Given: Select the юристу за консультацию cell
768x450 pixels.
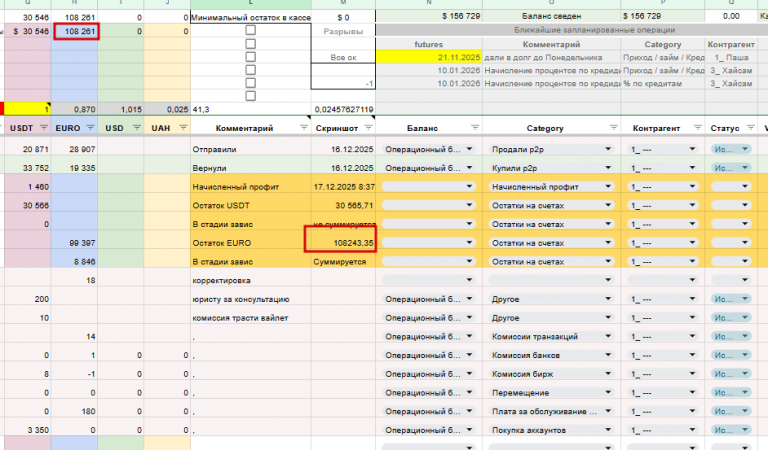Looking at the screenshot, I should tap(251, 299).
